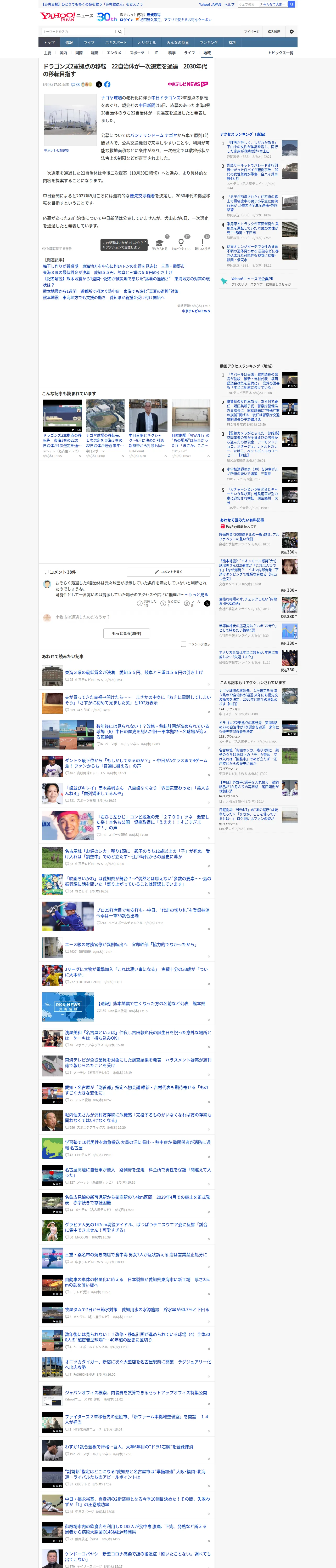
Task: Click もっと見る(38件) comments button
Action: 127,634
